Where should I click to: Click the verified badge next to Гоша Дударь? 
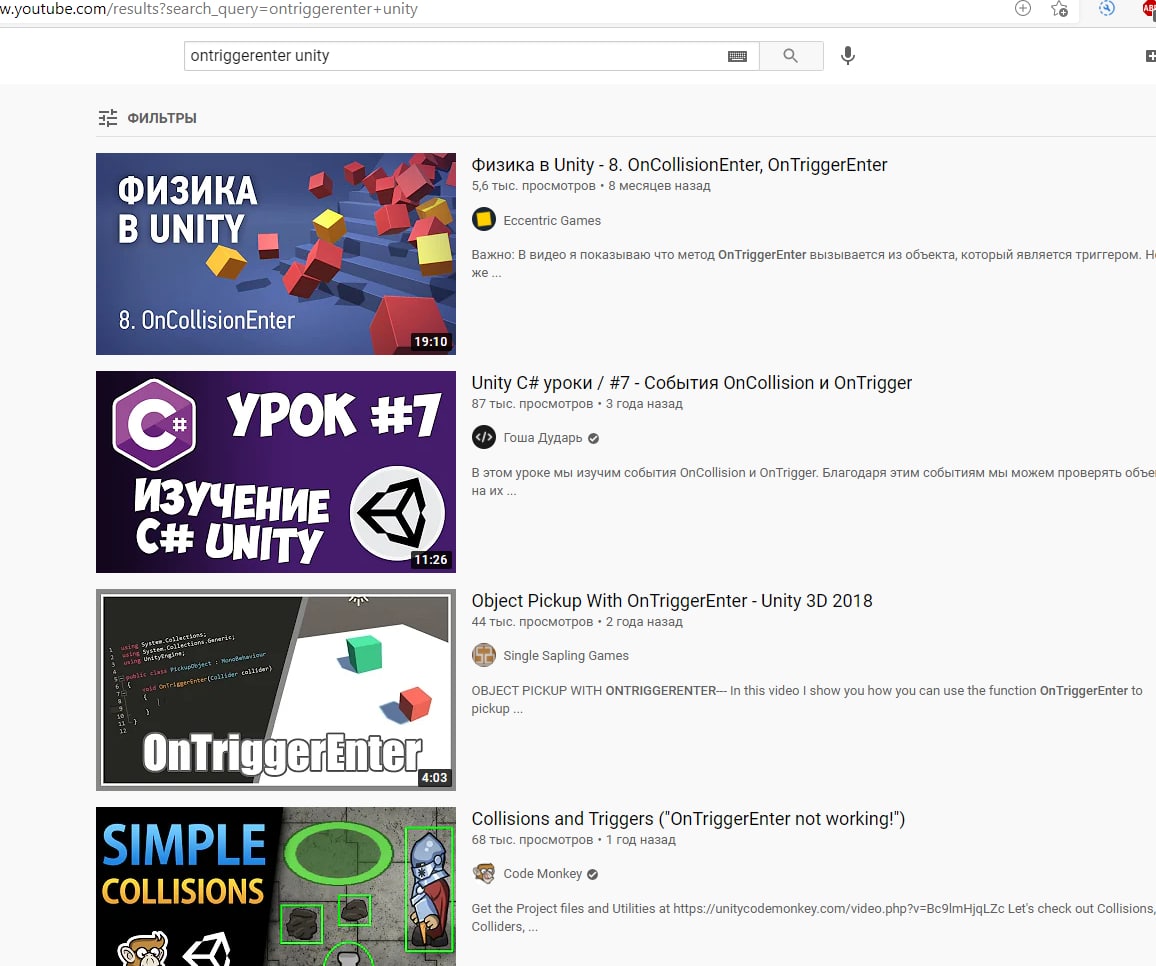[593, 439]
